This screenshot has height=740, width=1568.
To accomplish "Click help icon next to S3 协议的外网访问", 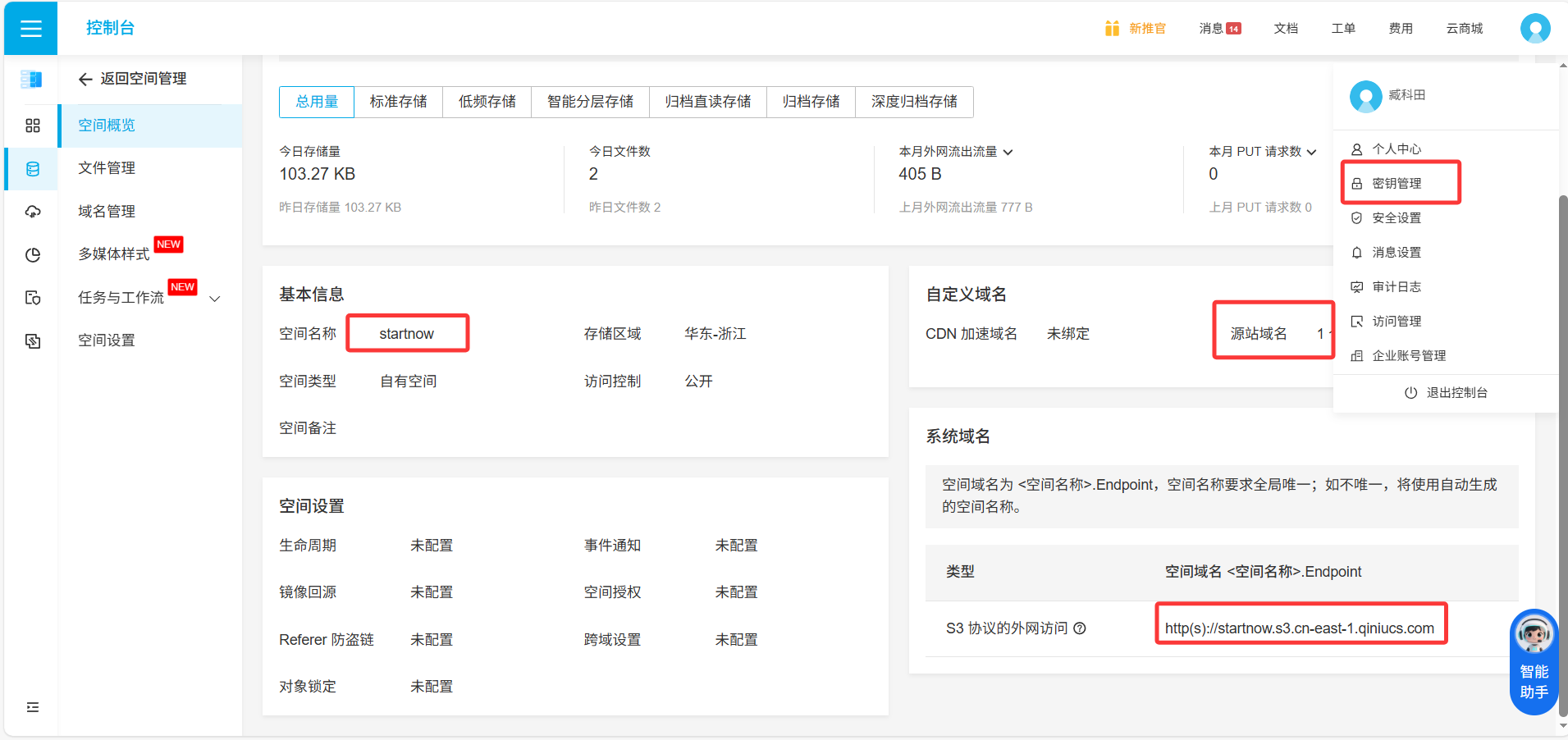I will (1080, 628).
